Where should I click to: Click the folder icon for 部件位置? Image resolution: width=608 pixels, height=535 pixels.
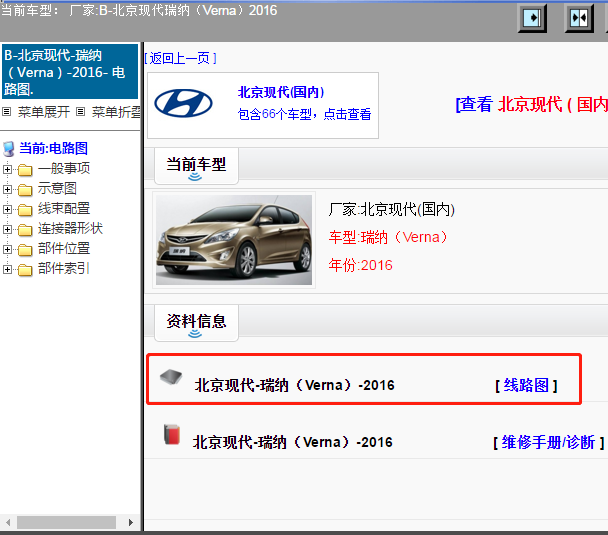pos(25,250)
